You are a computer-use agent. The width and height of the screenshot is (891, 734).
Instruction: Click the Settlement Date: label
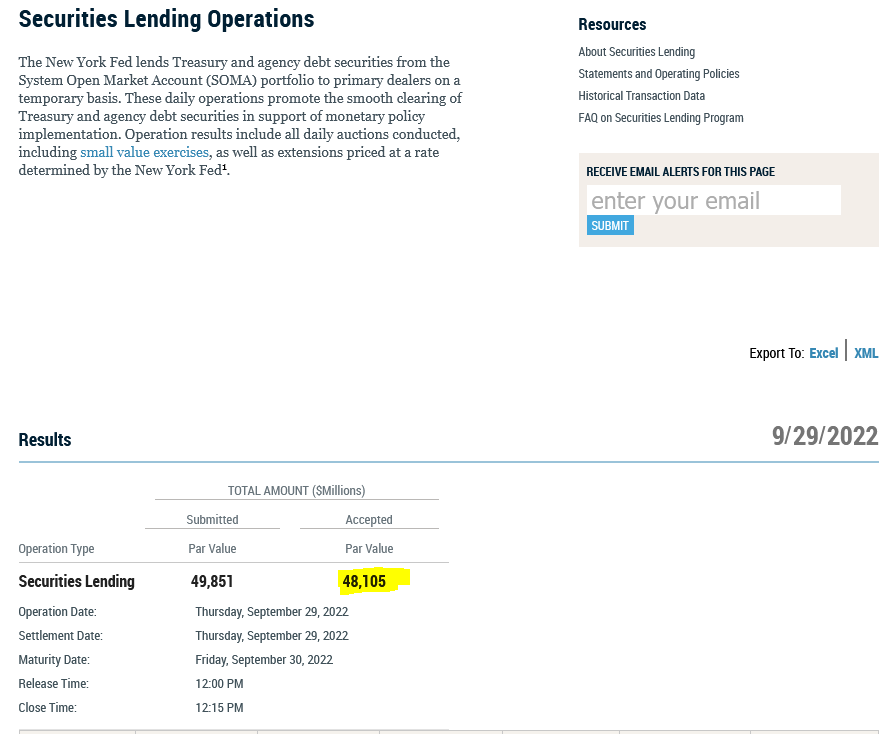60,636
